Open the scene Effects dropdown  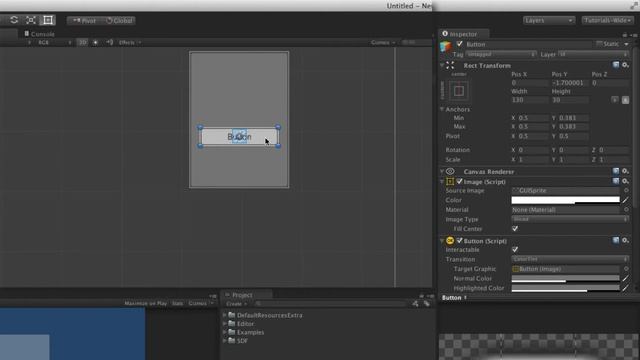pyautogui.click(x=129, y=42)
